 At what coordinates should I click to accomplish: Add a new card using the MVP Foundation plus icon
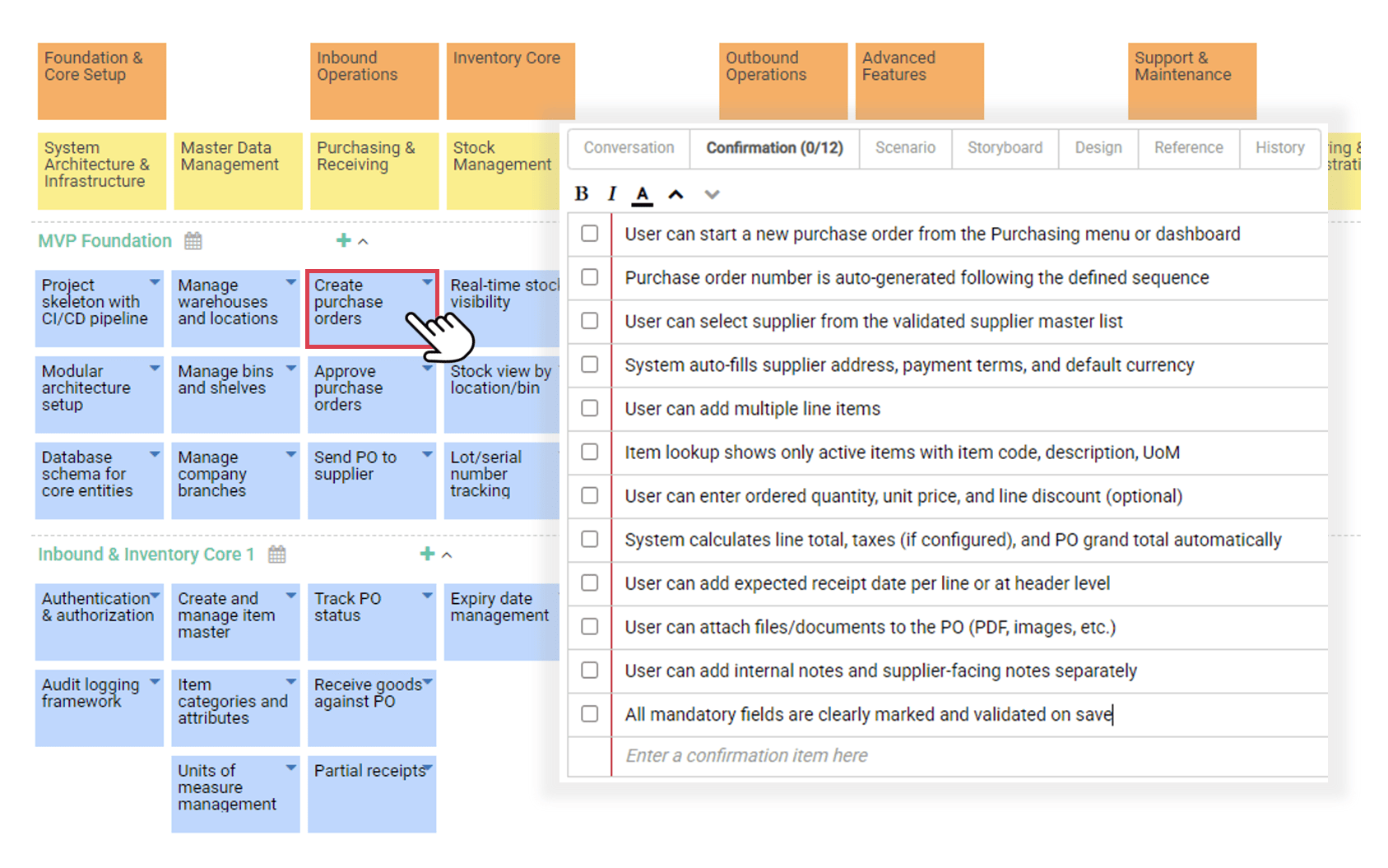click(x=343, y=240)
